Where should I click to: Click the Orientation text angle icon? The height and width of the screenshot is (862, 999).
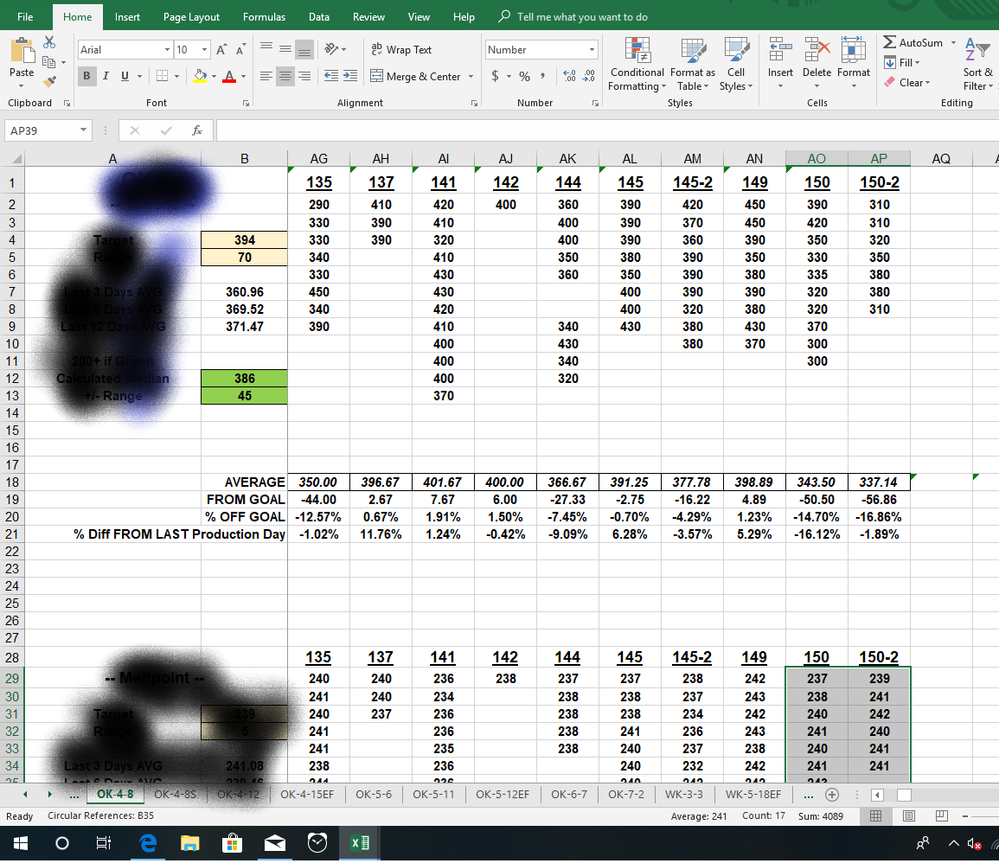pos(331,49)
